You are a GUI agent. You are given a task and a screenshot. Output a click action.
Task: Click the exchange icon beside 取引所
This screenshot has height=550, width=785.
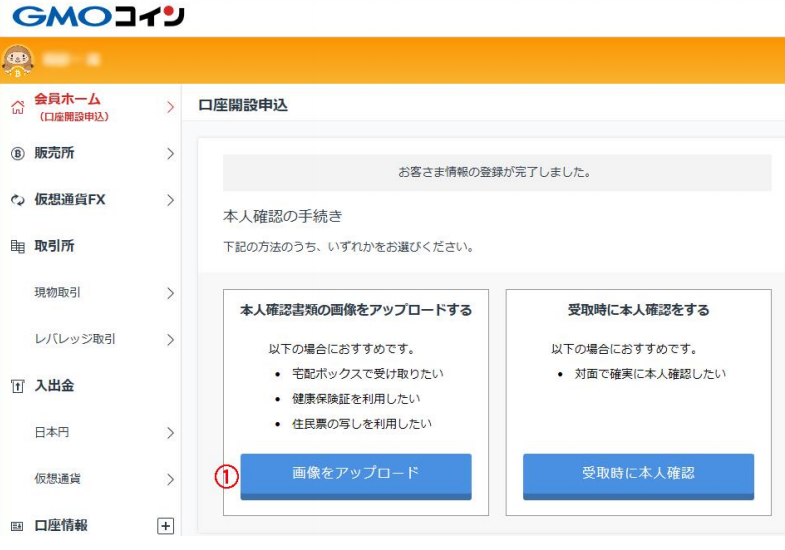pyautogui.click(x=16, y=246)
